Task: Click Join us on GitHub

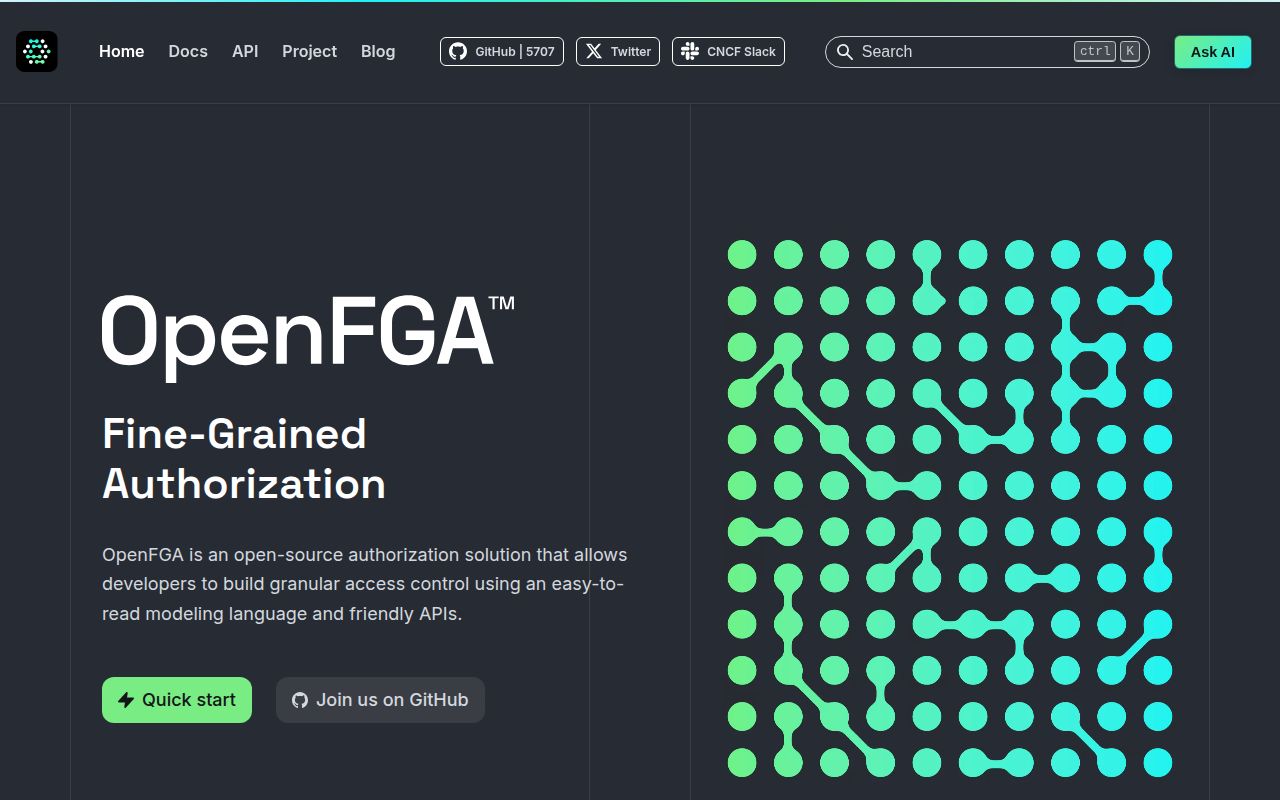Action: coord(380,700)
